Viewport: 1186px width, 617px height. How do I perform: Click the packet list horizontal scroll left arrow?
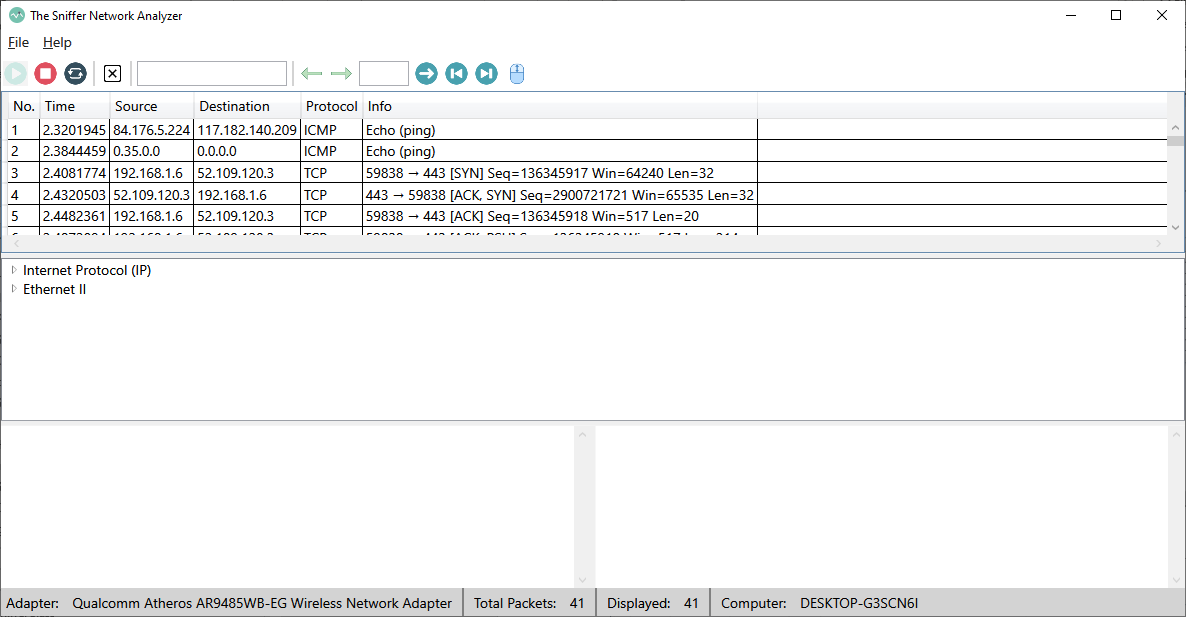point(17,243)
